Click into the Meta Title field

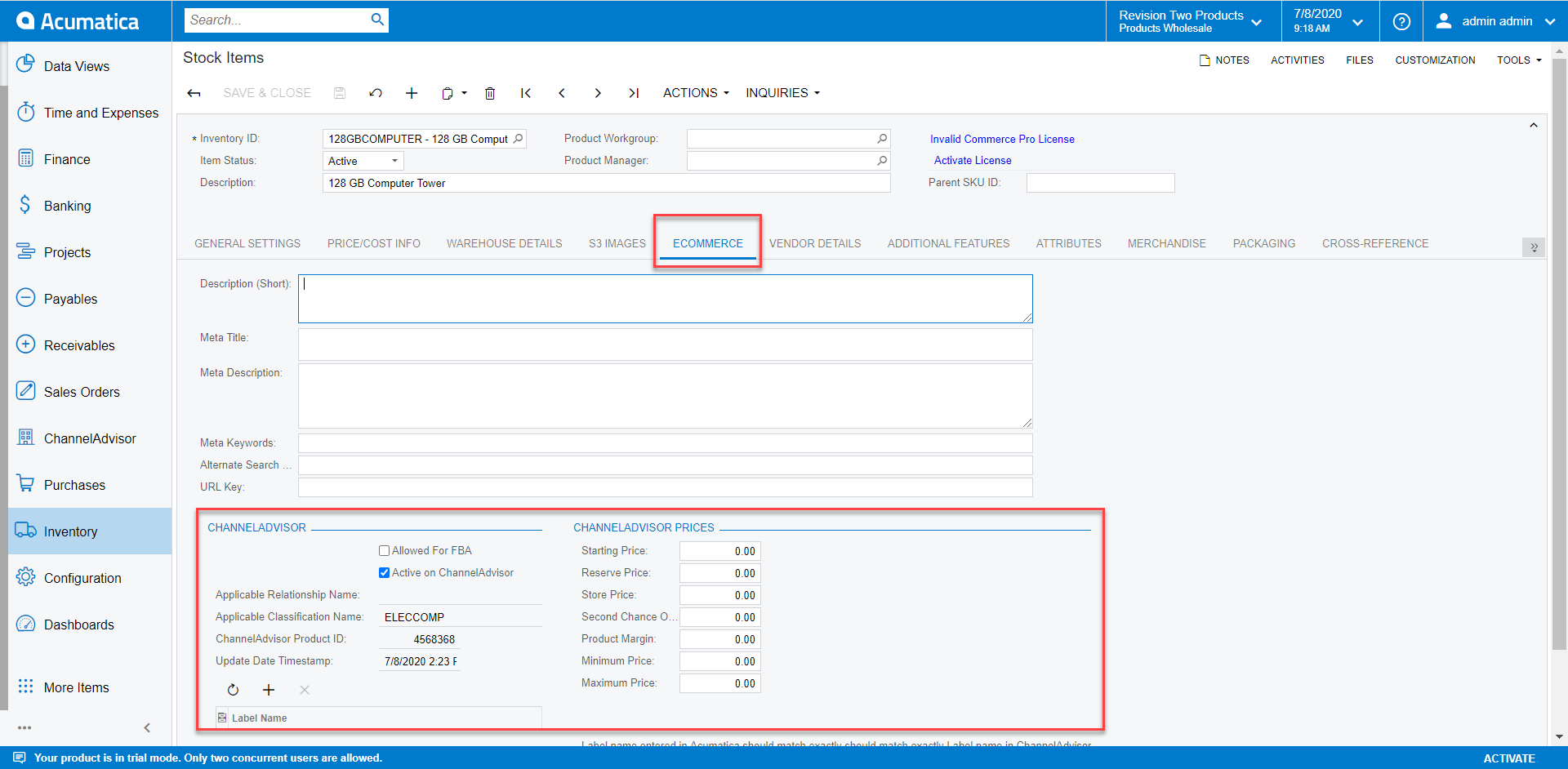665,344
